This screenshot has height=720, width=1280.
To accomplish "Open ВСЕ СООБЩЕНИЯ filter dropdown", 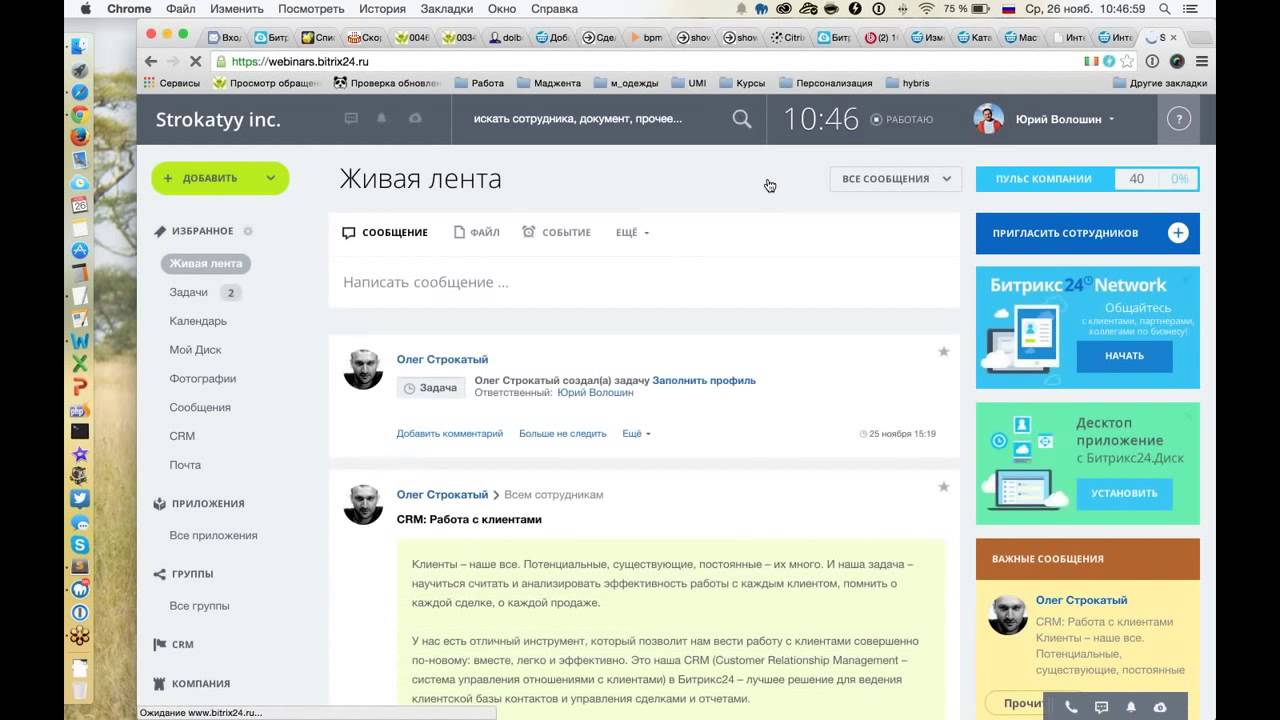I will pyautogui.click(x=895, y=179).
